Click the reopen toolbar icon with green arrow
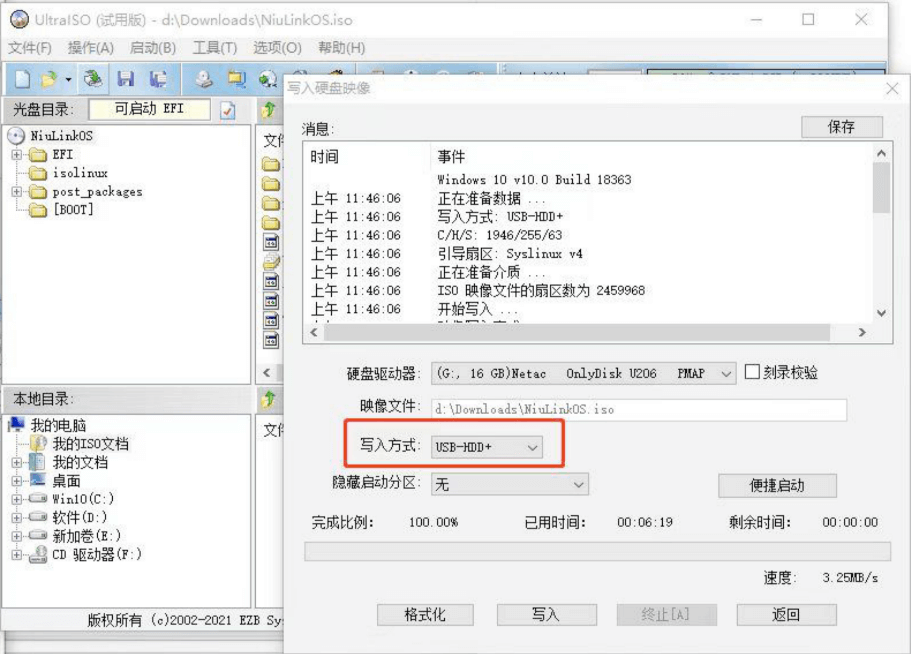 coord(93,79)
